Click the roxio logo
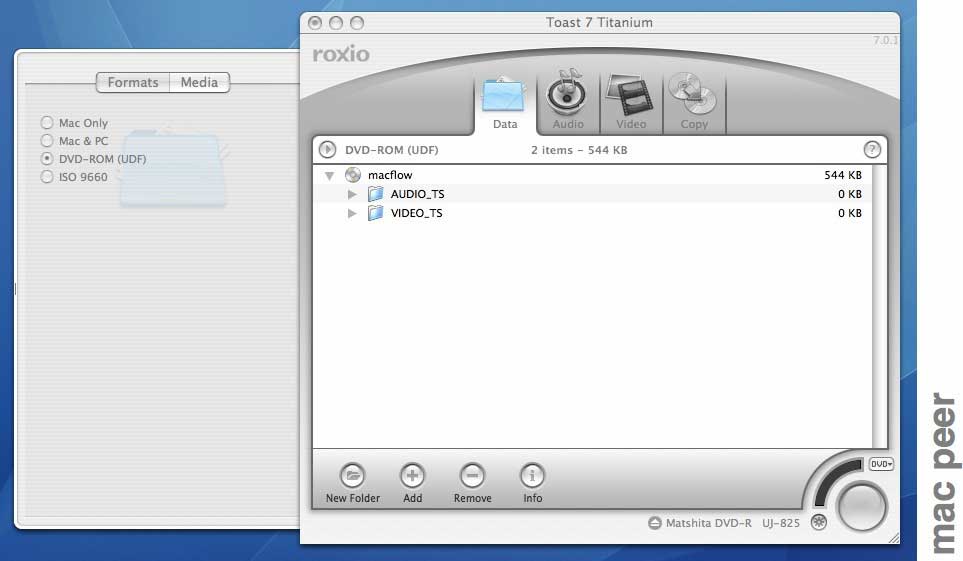This screenshot has height=561, width=963. pos(341,54)
